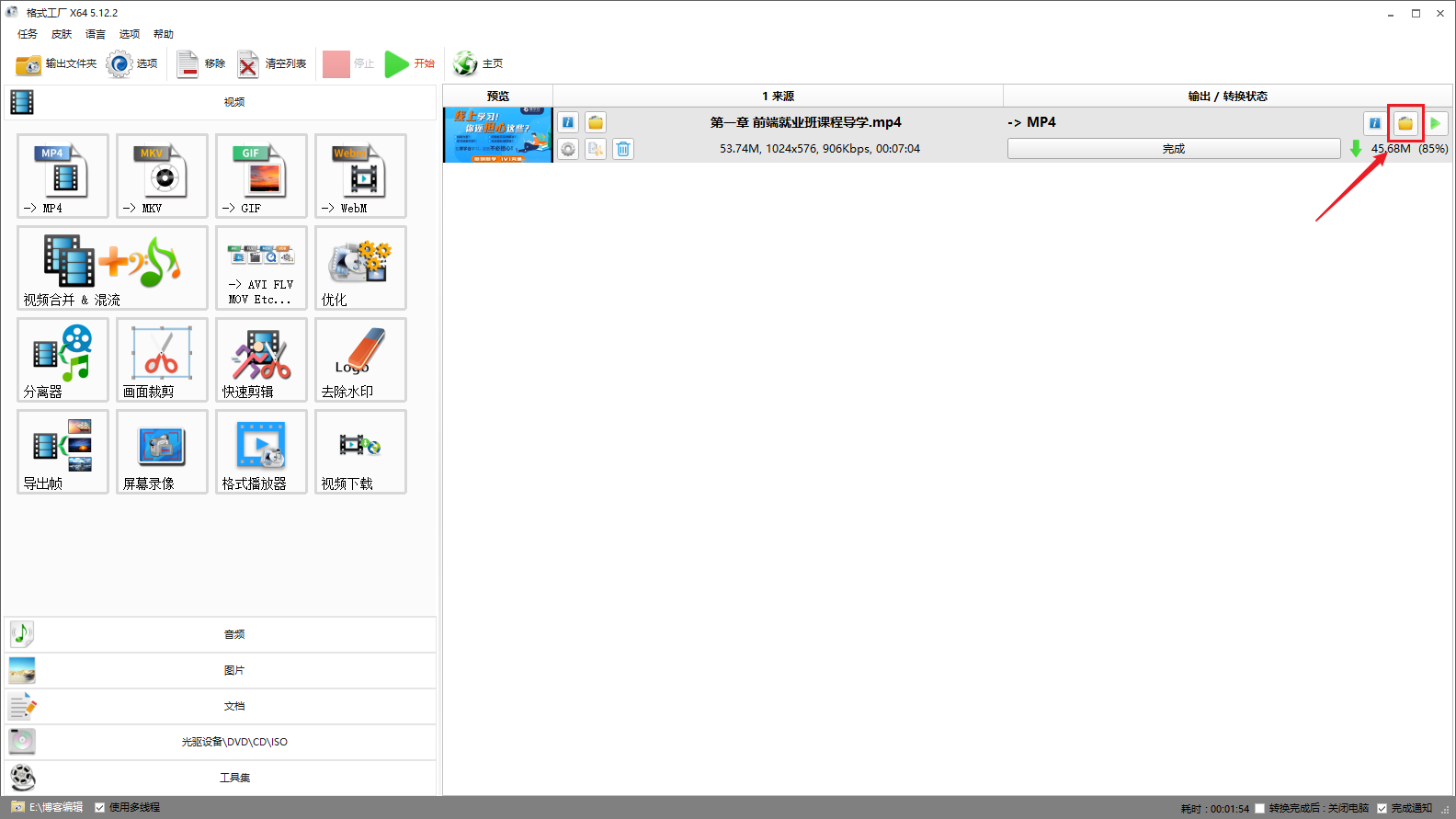Open the video downloader (视频下载)
Viewport: 1456px width, 819px height.
[360, 451]
